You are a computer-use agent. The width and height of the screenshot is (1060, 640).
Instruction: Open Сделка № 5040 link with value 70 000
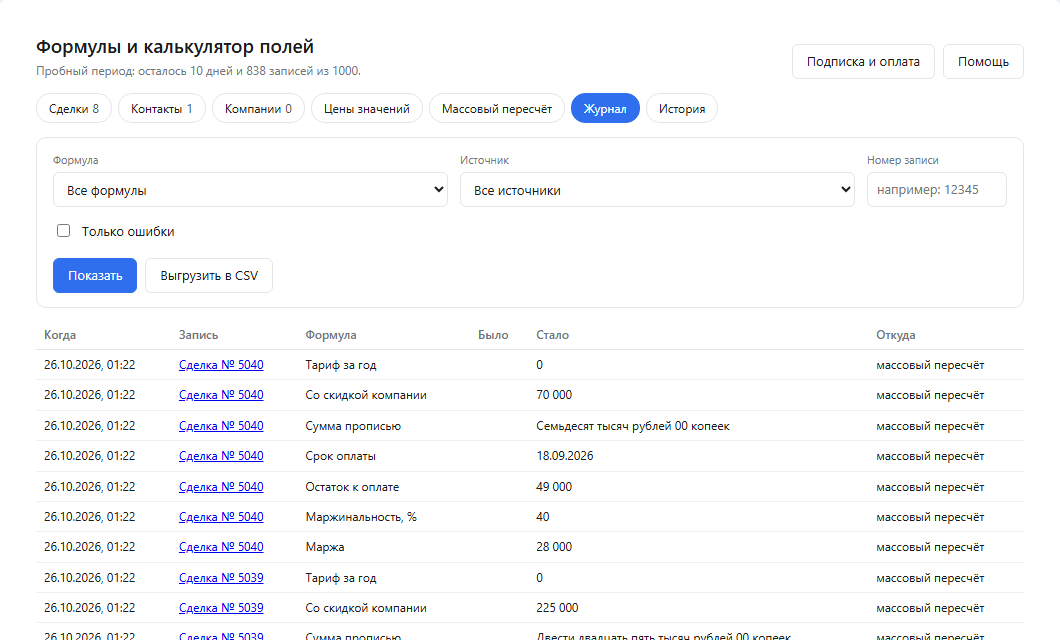[221, 395]
